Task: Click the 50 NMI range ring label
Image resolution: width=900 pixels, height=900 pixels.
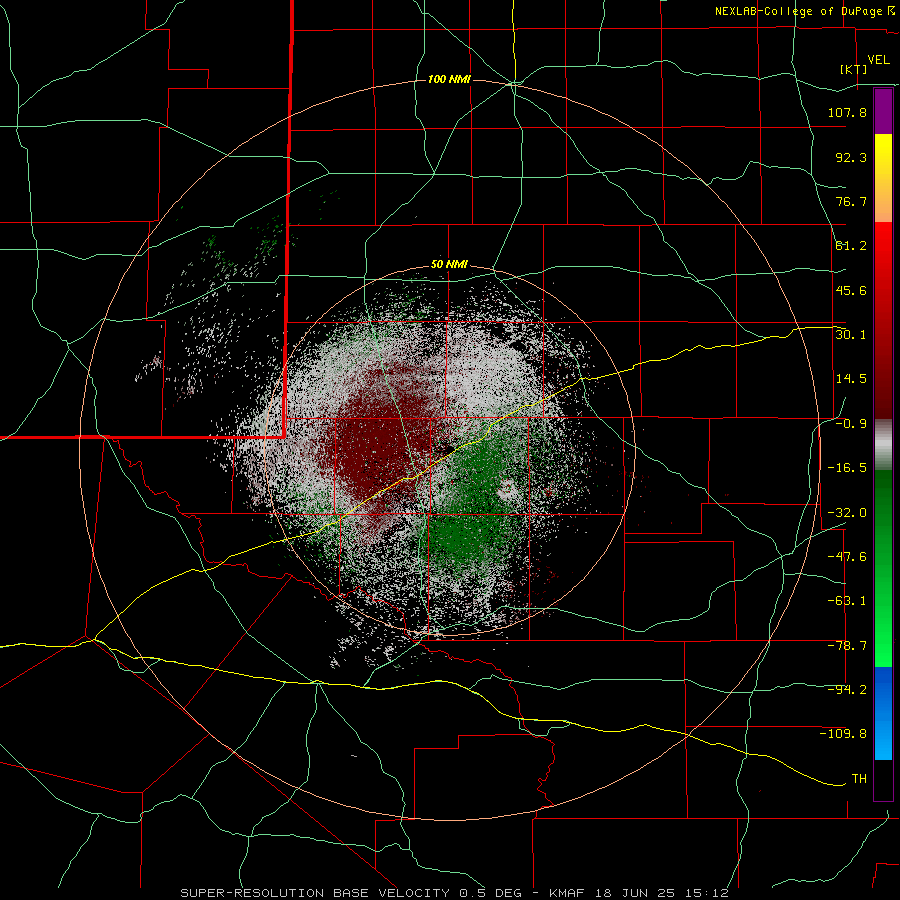Action: point(449,265)
